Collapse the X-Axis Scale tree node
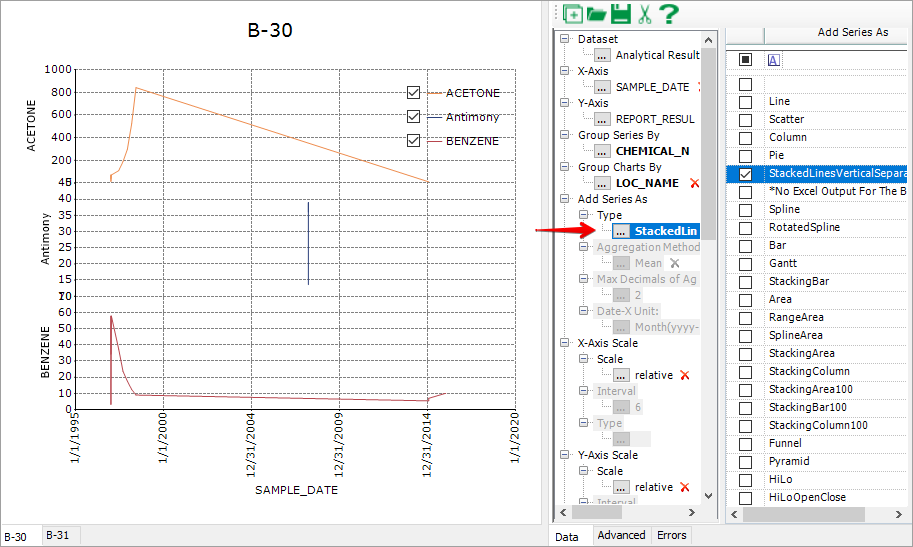This screenshot has width=913, height=547. pyautogui.click(x=566, y=343)
